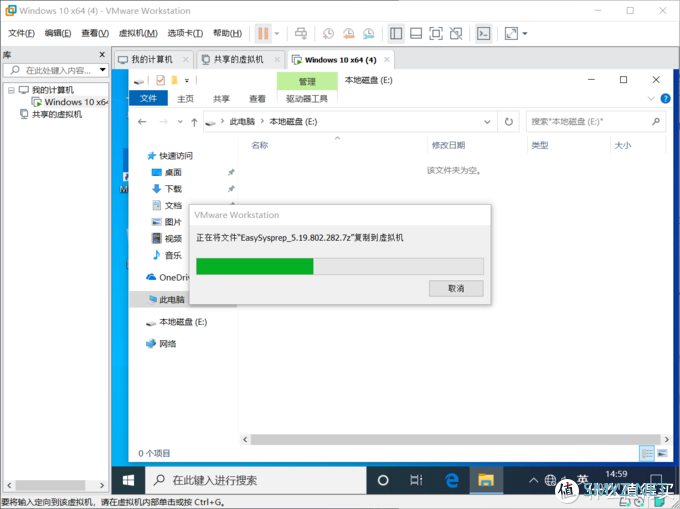
Task: Open the 查看(V) menu
Action: (x=95, y=33)
